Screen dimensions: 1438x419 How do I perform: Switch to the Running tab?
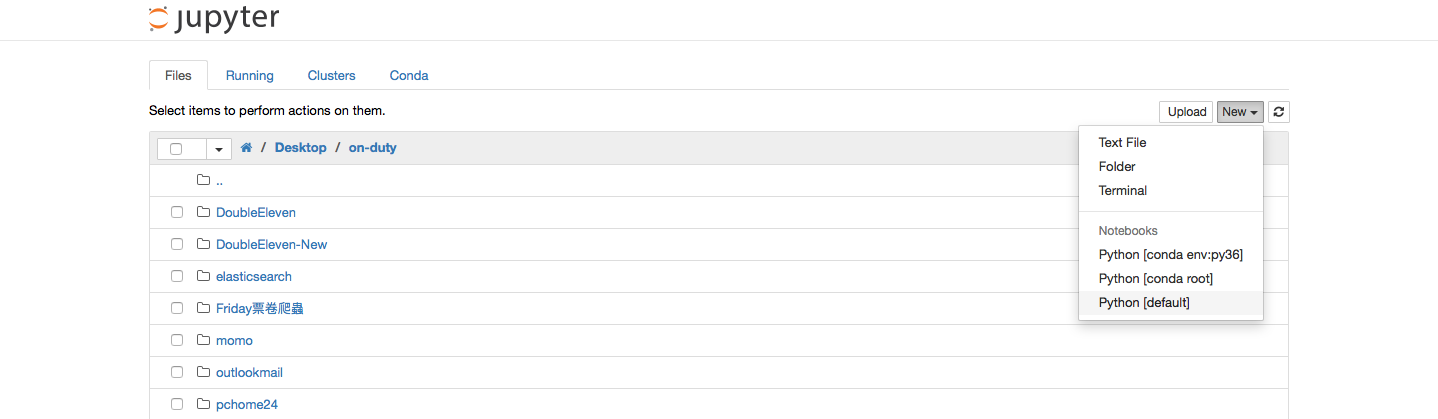pyautogui.click(x=249, y=76)
